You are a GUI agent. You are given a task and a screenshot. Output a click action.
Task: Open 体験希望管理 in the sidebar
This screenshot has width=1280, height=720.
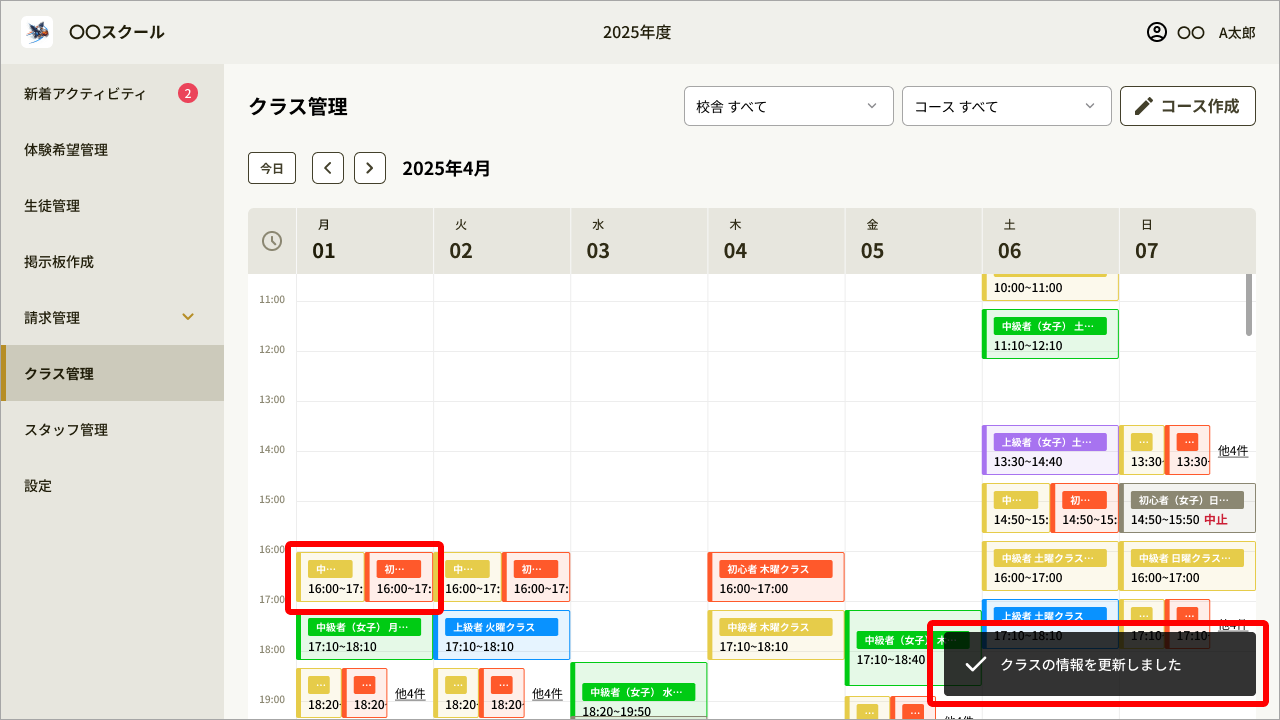point(66,150)
